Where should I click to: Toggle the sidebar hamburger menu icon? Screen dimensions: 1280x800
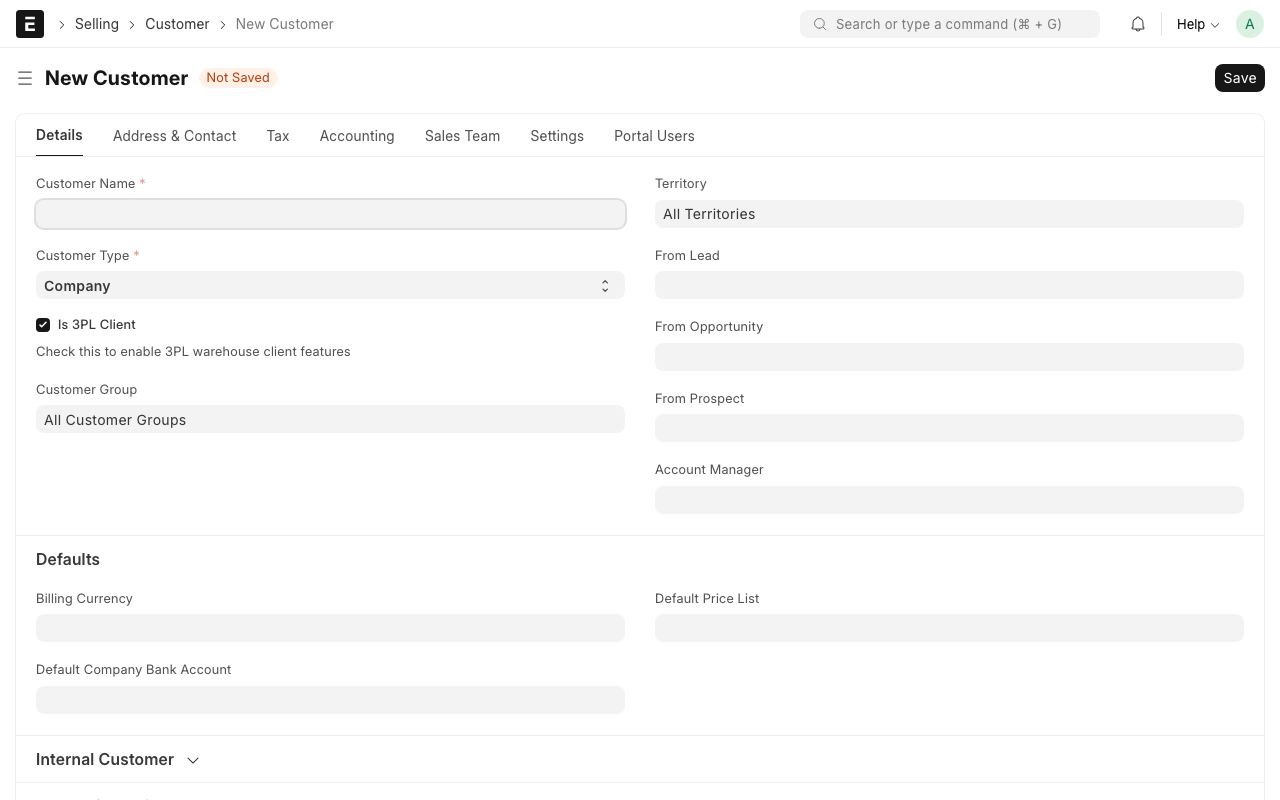(x=25, y=78)
